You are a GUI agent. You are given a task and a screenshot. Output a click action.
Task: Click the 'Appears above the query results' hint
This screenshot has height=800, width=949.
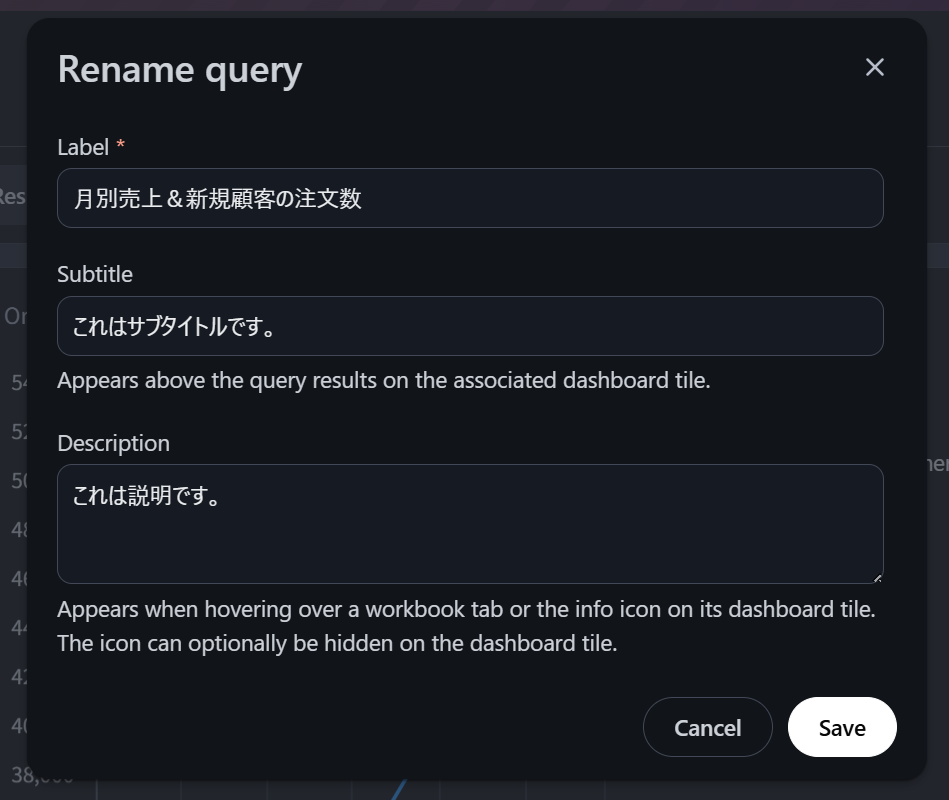click(384, 381)
